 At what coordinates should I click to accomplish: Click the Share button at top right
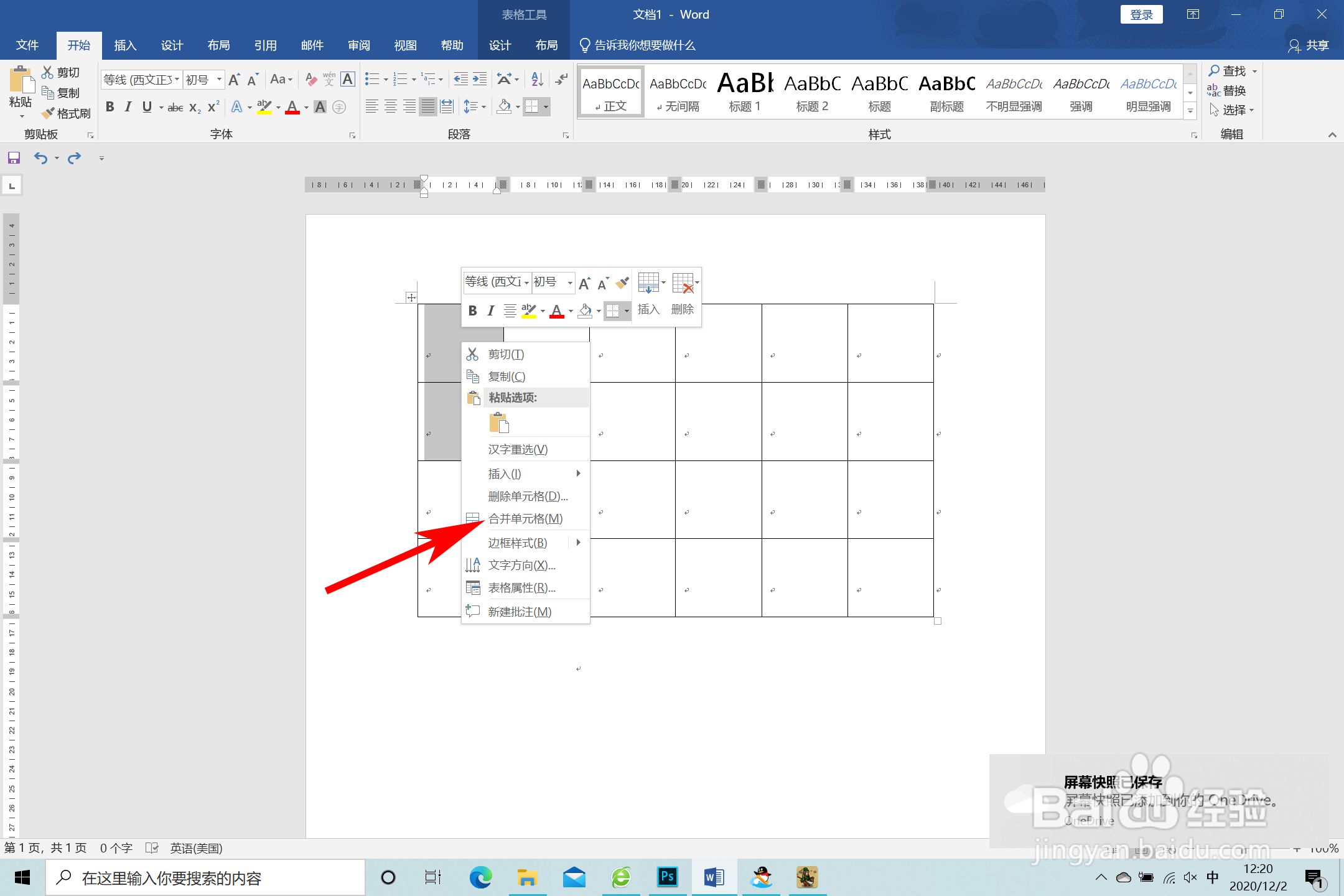[1309, 45]
